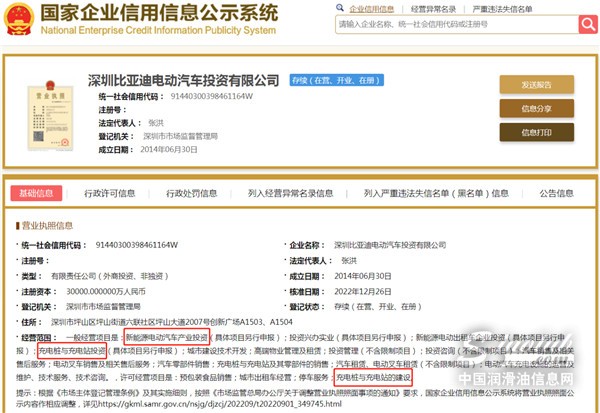Click the 登记状态 value in license details
Screen dimensions: 600x413
[x=378, y=307]
